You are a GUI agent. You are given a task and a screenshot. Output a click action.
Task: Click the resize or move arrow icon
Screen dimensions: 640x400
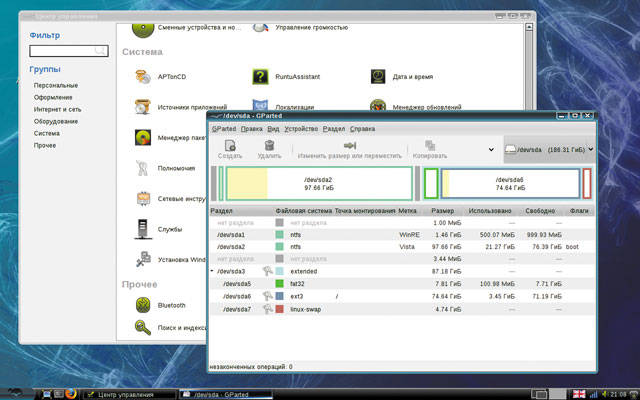[x=350, y=145]
